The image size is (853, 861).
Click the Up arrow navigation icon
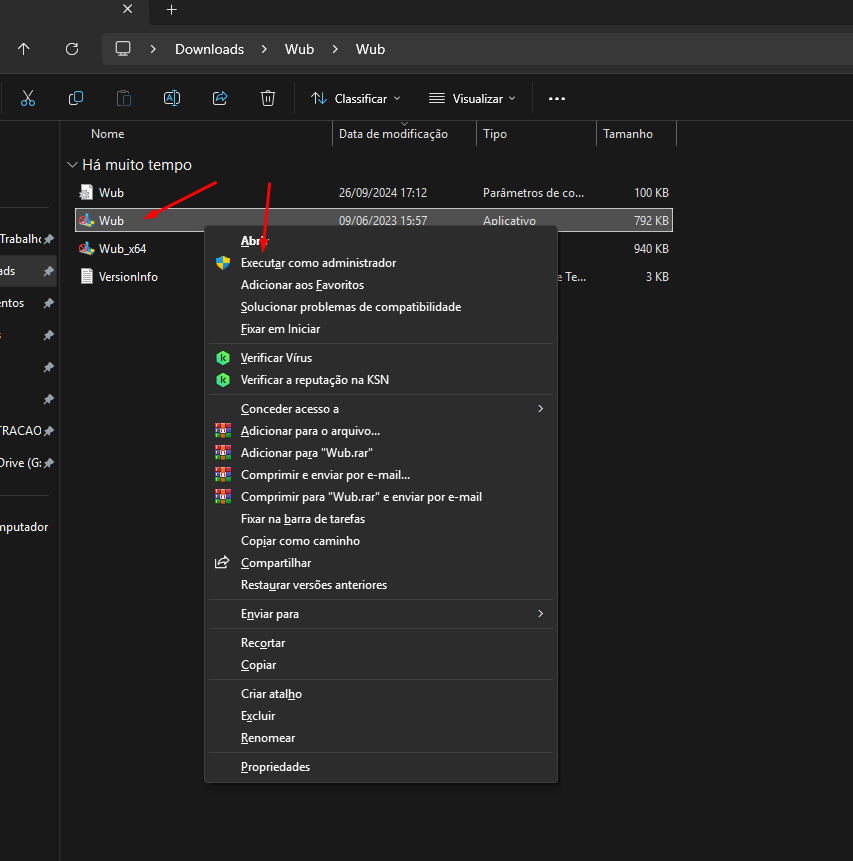(24, 49)
